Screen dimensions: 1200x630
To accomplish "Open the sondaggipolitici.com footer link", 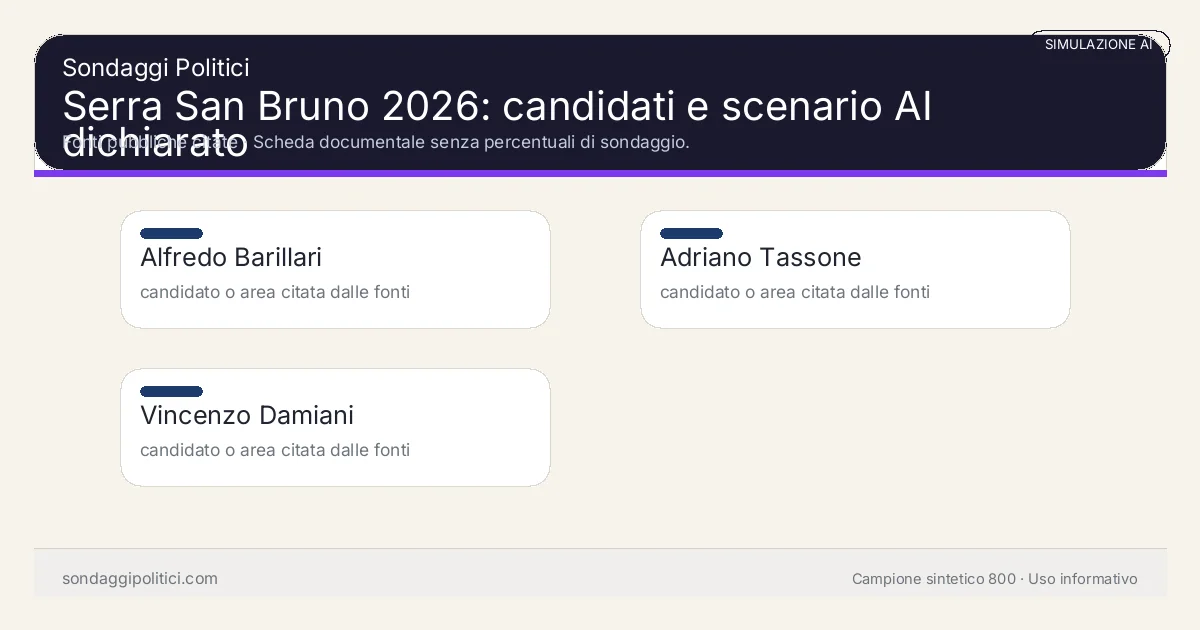I will (140, 579).
